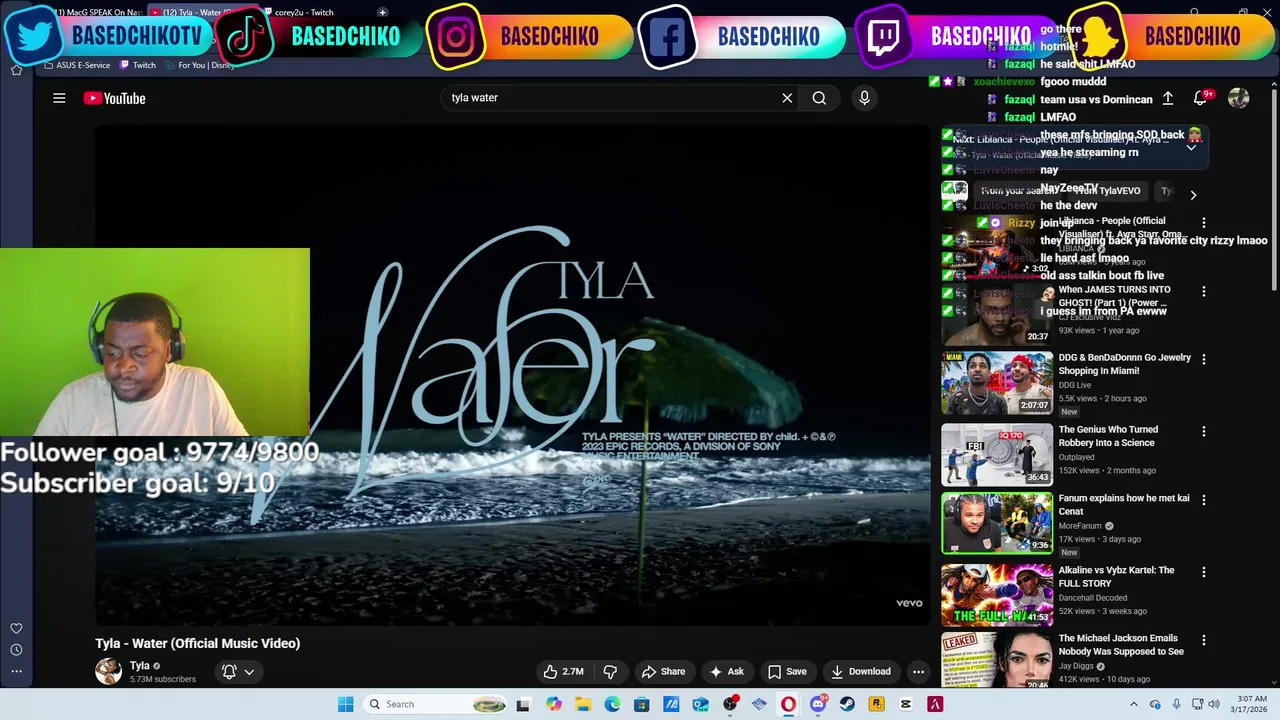This screenshot has height=720, width=1280.
Task: Start voice search with the microphone
Action: (x=865, y=98)
